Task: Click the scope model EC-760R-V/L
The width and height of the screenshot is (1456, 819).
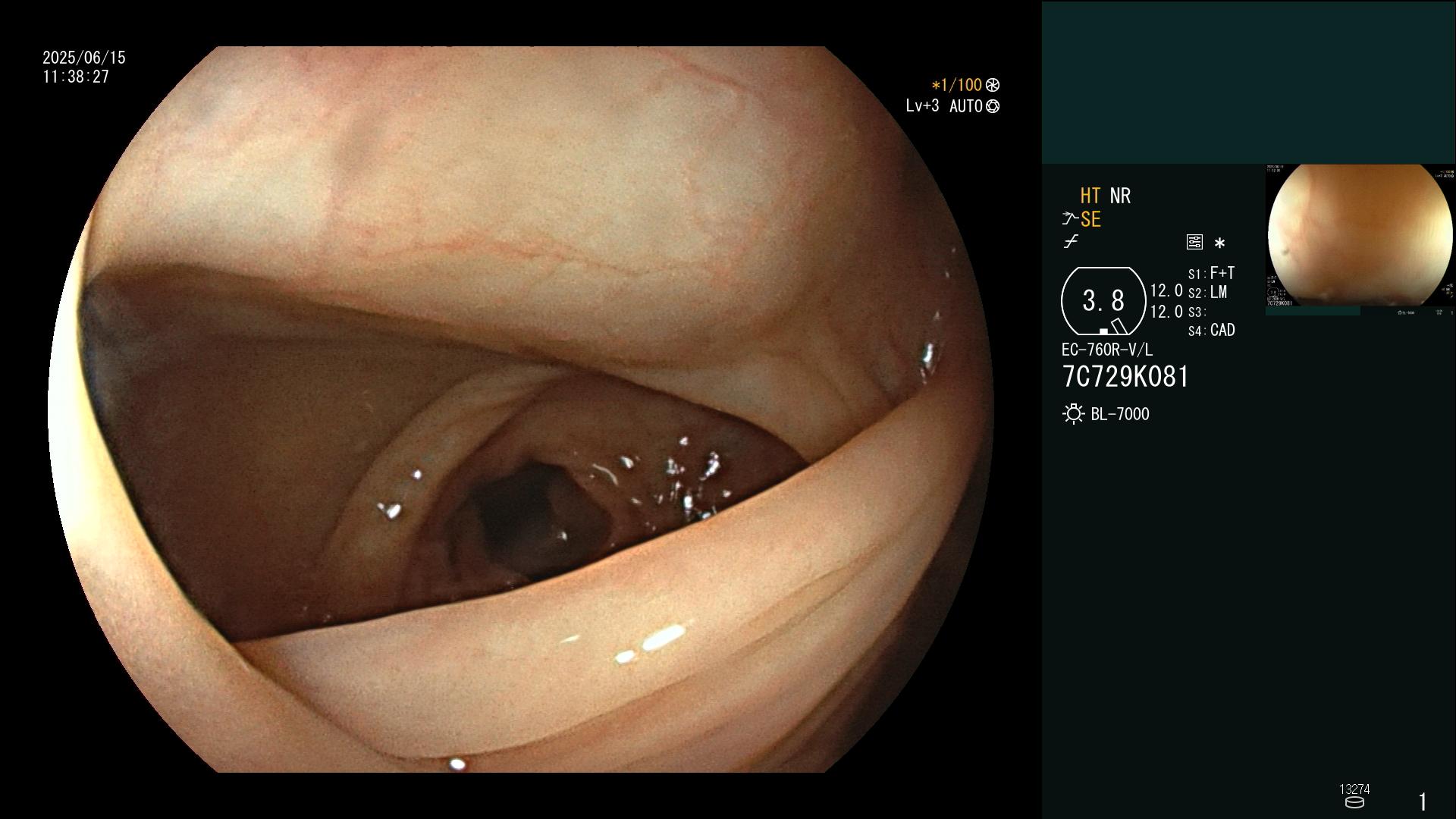Action: pos(1107,350)
